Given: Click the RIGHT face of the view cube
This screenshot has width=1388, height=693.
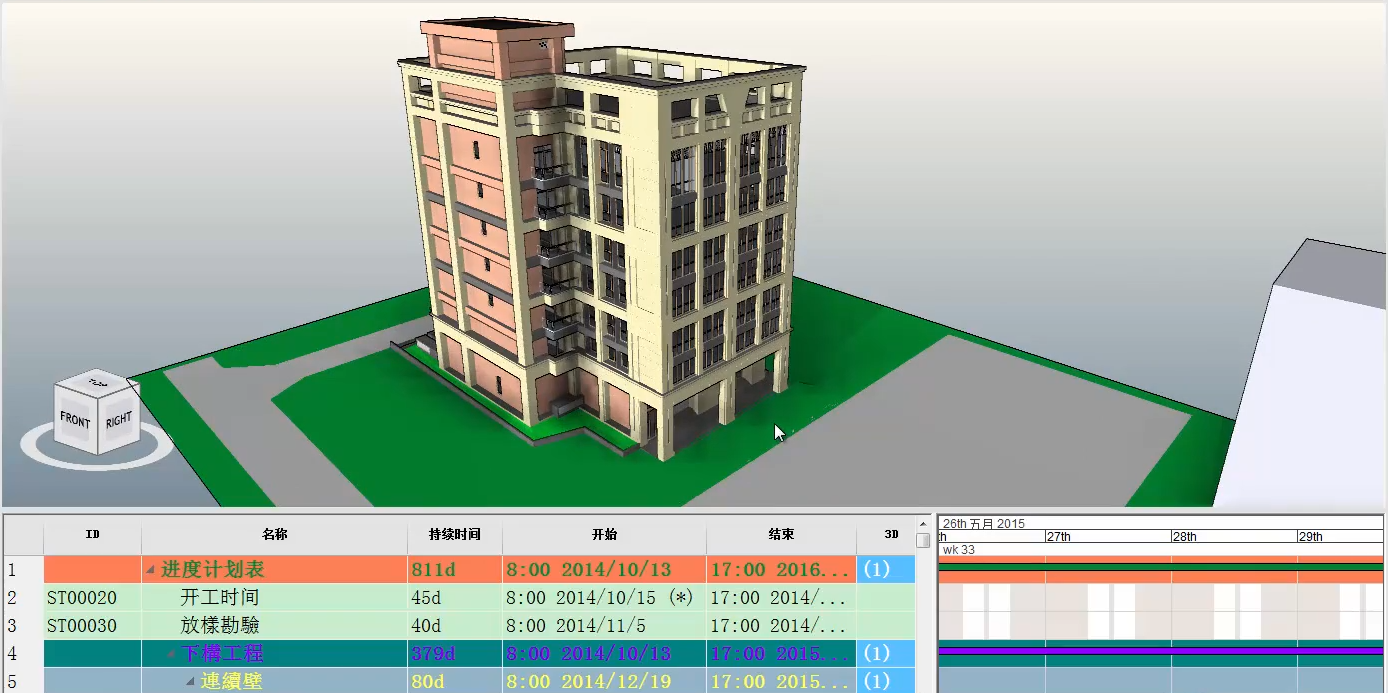Looking at the screenshot, I should 119,419.
